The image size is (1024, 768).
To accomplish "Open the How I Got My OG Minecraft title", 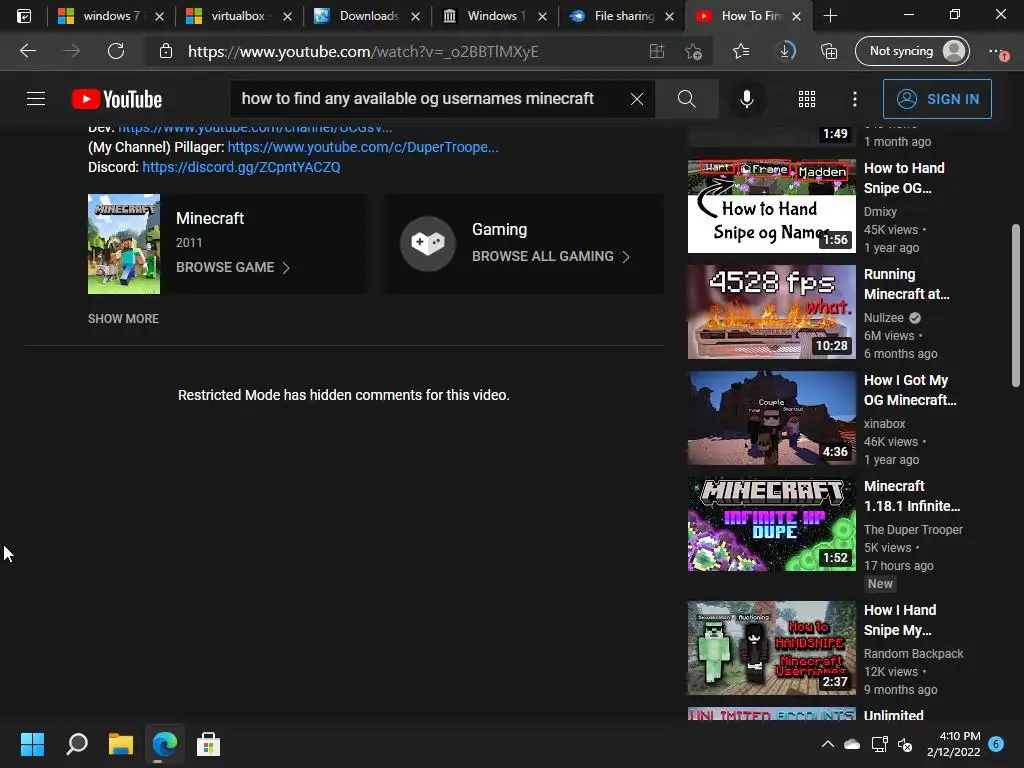I will (910, 390).
